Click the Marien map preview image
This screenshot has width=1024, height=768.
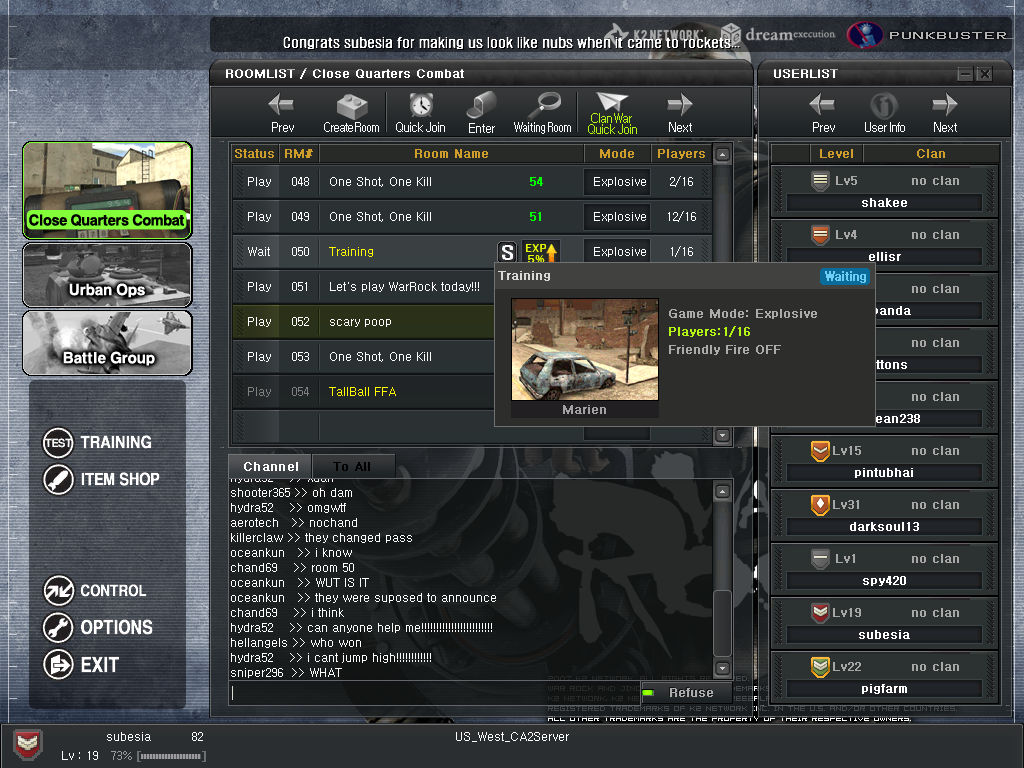pyautogui.click(x=584, y=349)
